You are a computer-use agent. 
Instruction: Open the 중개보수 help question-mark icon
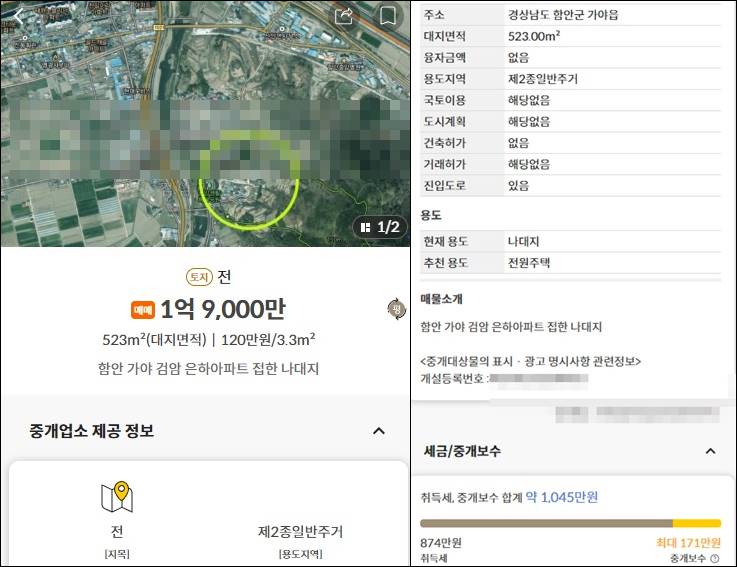coord(714,559)
